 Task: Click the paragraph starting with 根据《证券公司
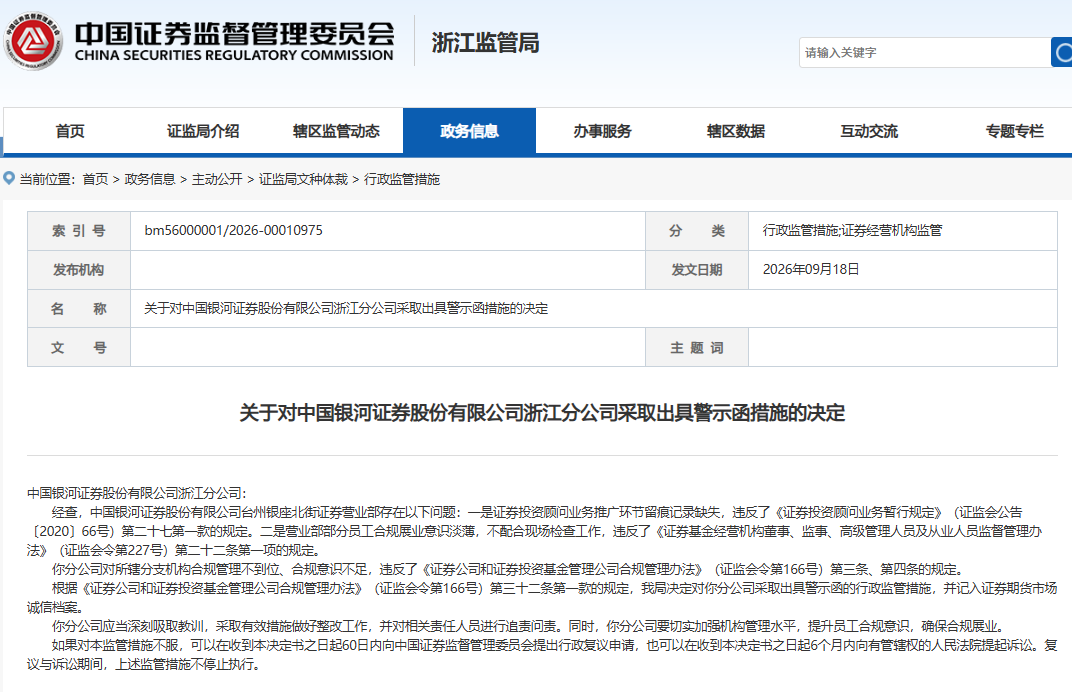coord(542,598)
